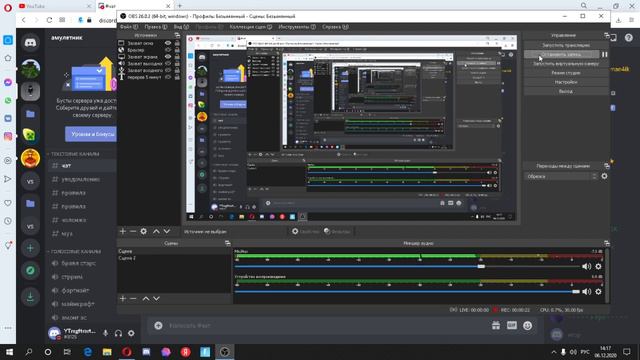Open source properties gear under sources list
The image size is (640, 360).
tap(144, 231)
